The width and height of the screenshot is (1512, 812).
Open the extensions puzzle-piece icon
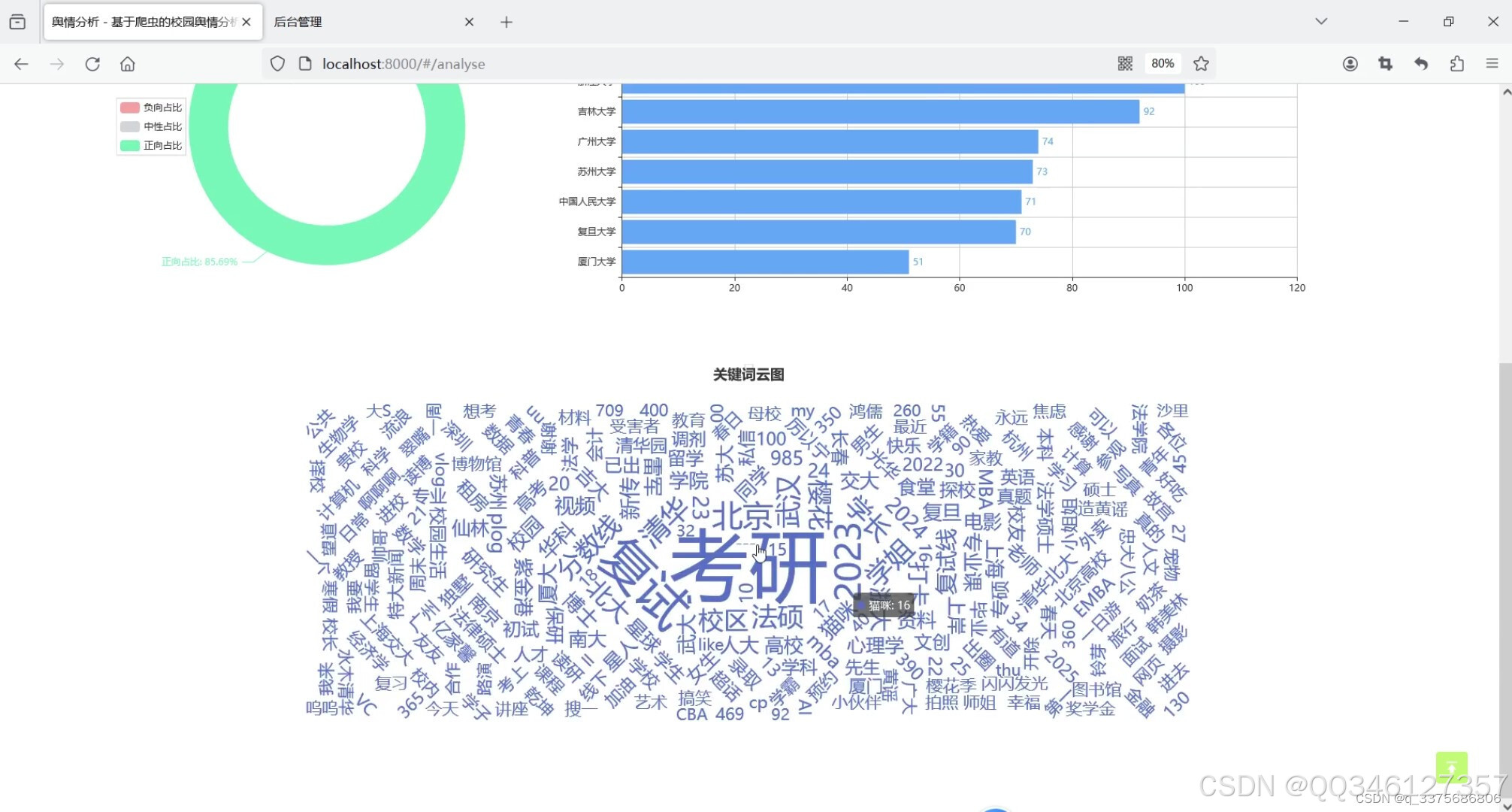coord(1458,64)
